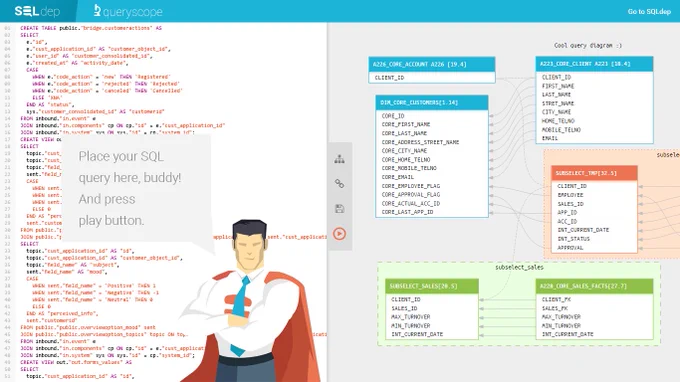Click the save diskette icon
This screenshot has width=680, height=382.
(x=340, y=209)
